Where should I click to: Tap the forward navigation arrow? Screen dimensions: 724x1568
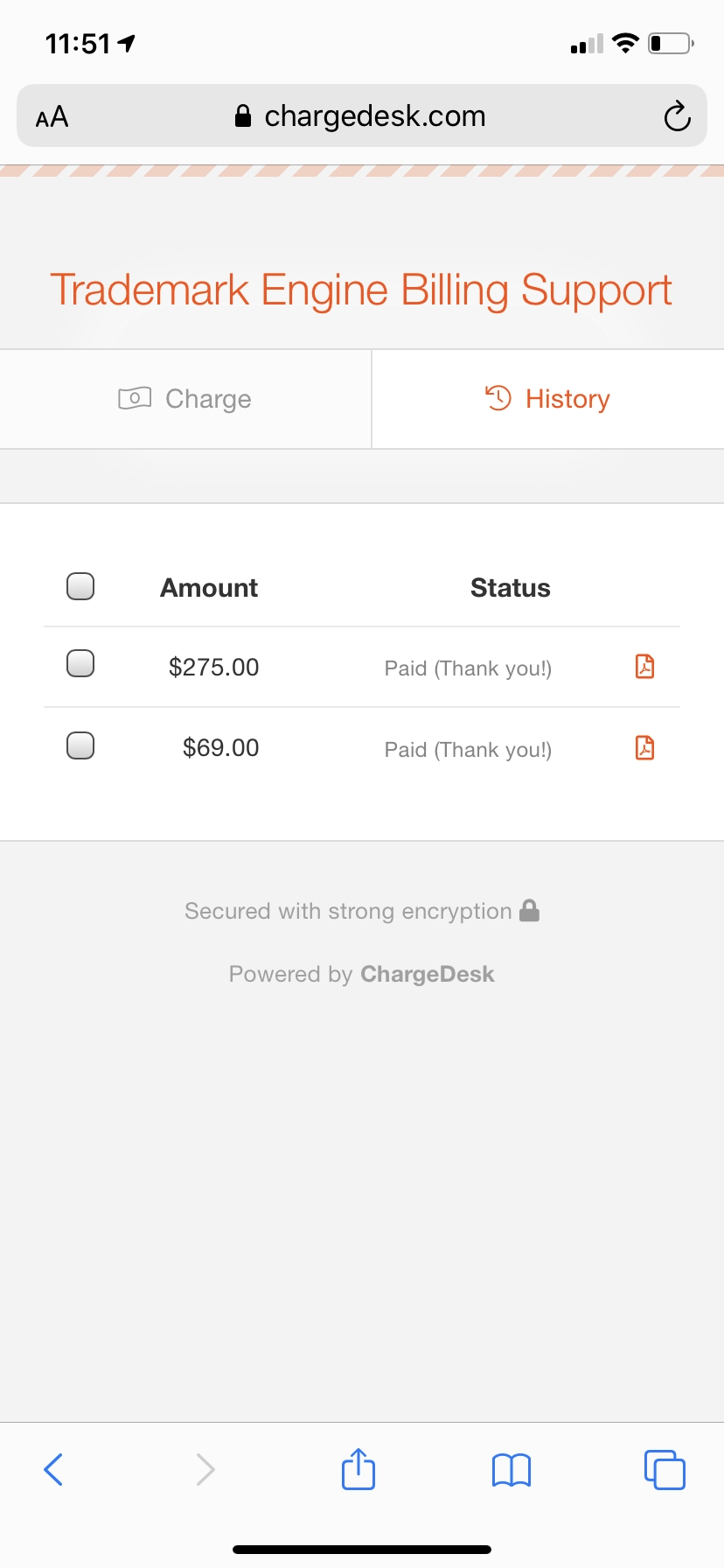point(205,1470)
